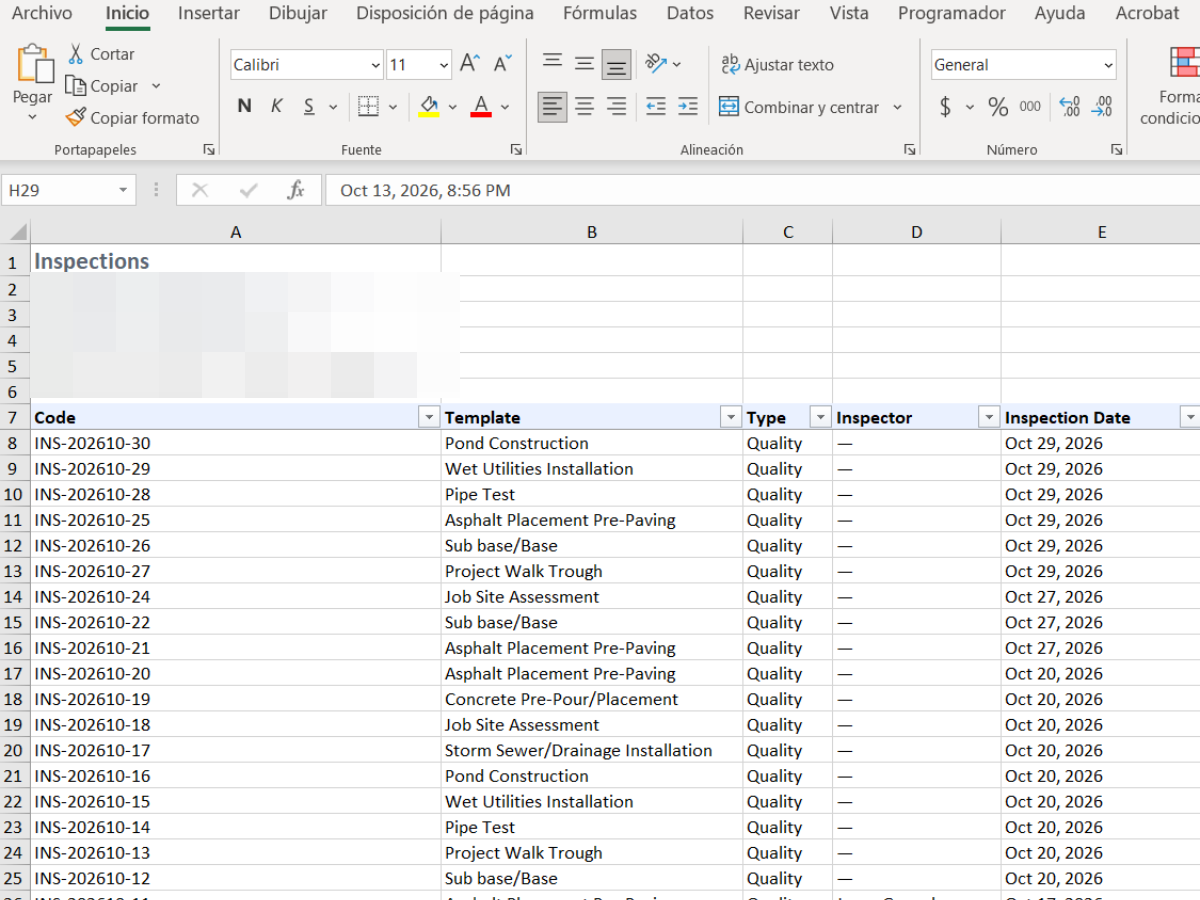The image size is (1200, 900).
Task: Apply yellow fill color bucket
Action: point(429,106)
